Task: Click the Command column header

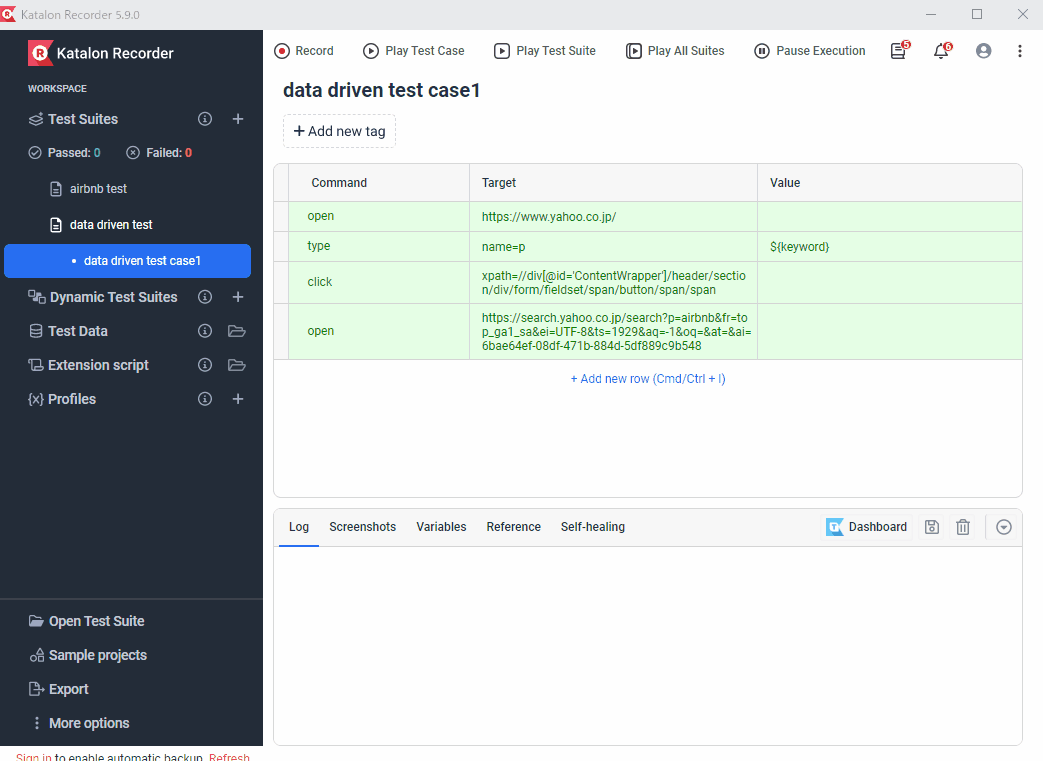Action: [379, 182]
